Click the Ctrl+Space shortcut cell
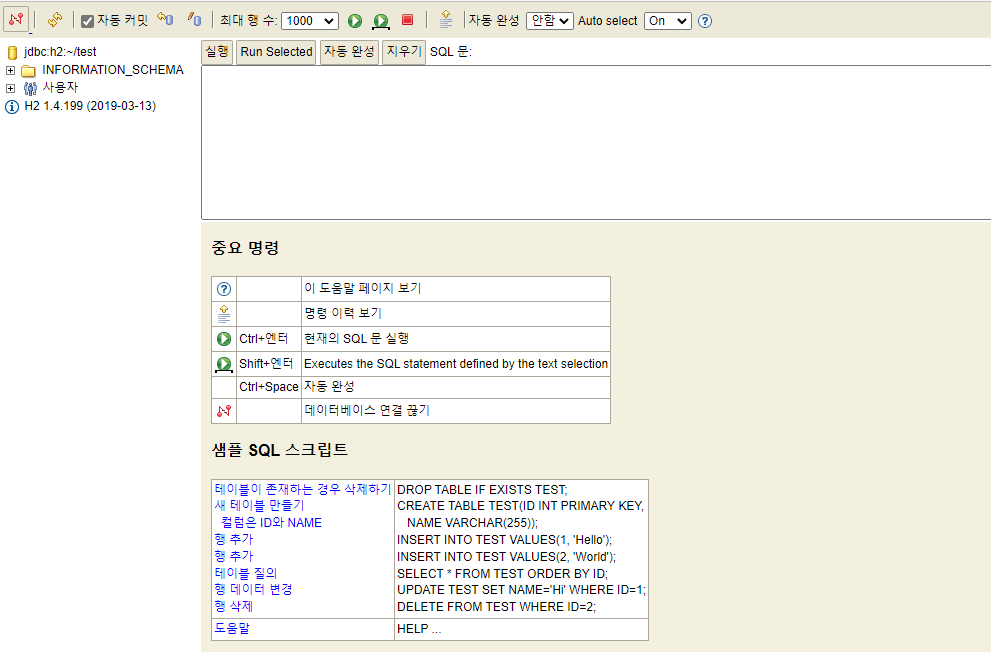 (x=269, y=387)
